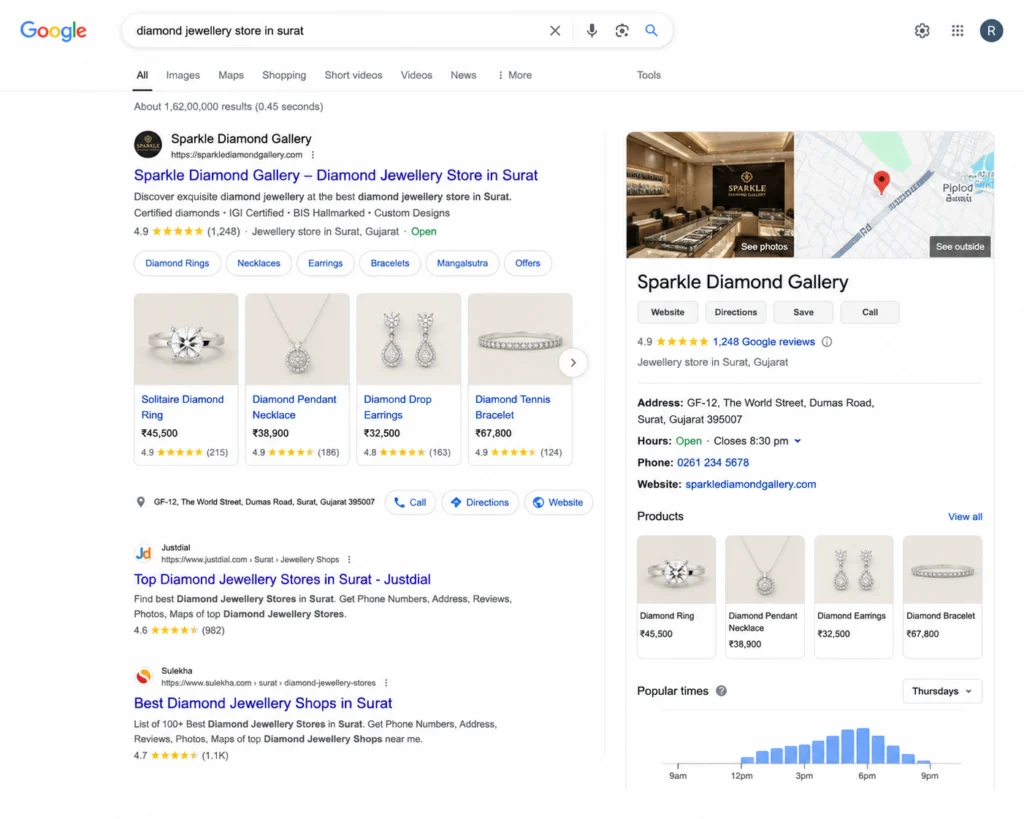Click the Sulekha favicon
The width and height of the screenshot is (1024, 819).
coord(144,676)
